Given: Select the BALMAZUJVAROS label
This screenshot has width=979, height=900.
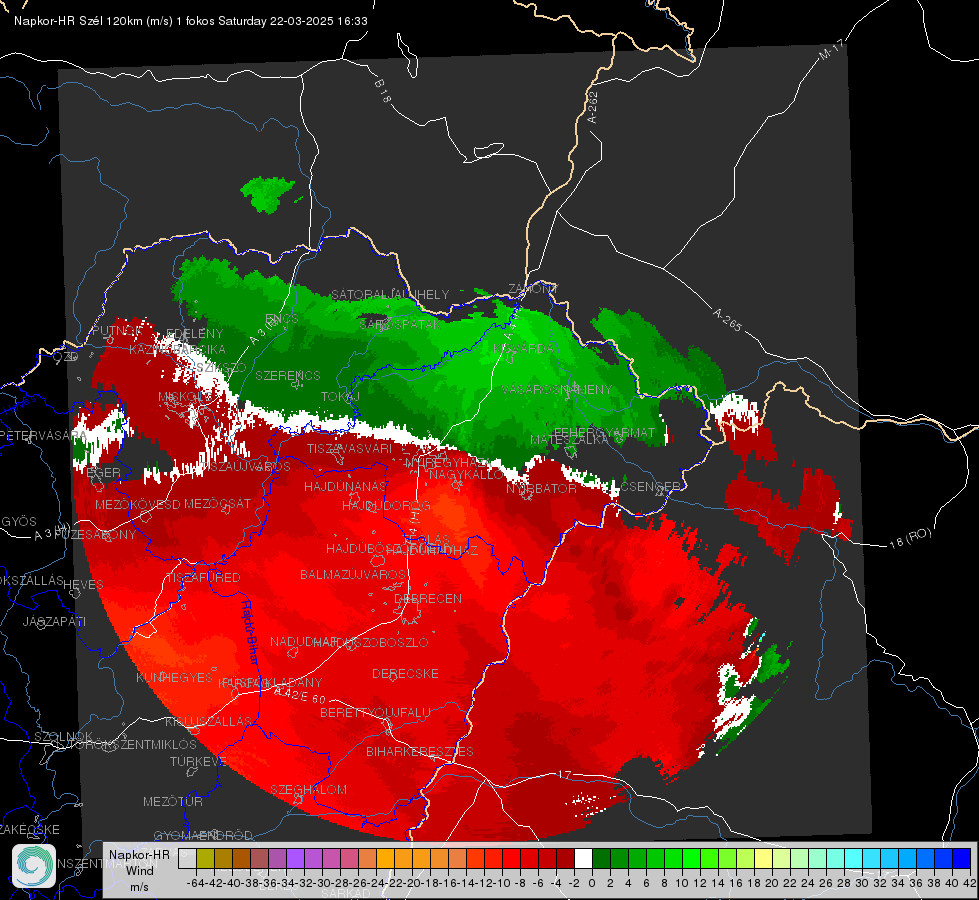Looking at the screenshot, I should (x=353, y=574).
